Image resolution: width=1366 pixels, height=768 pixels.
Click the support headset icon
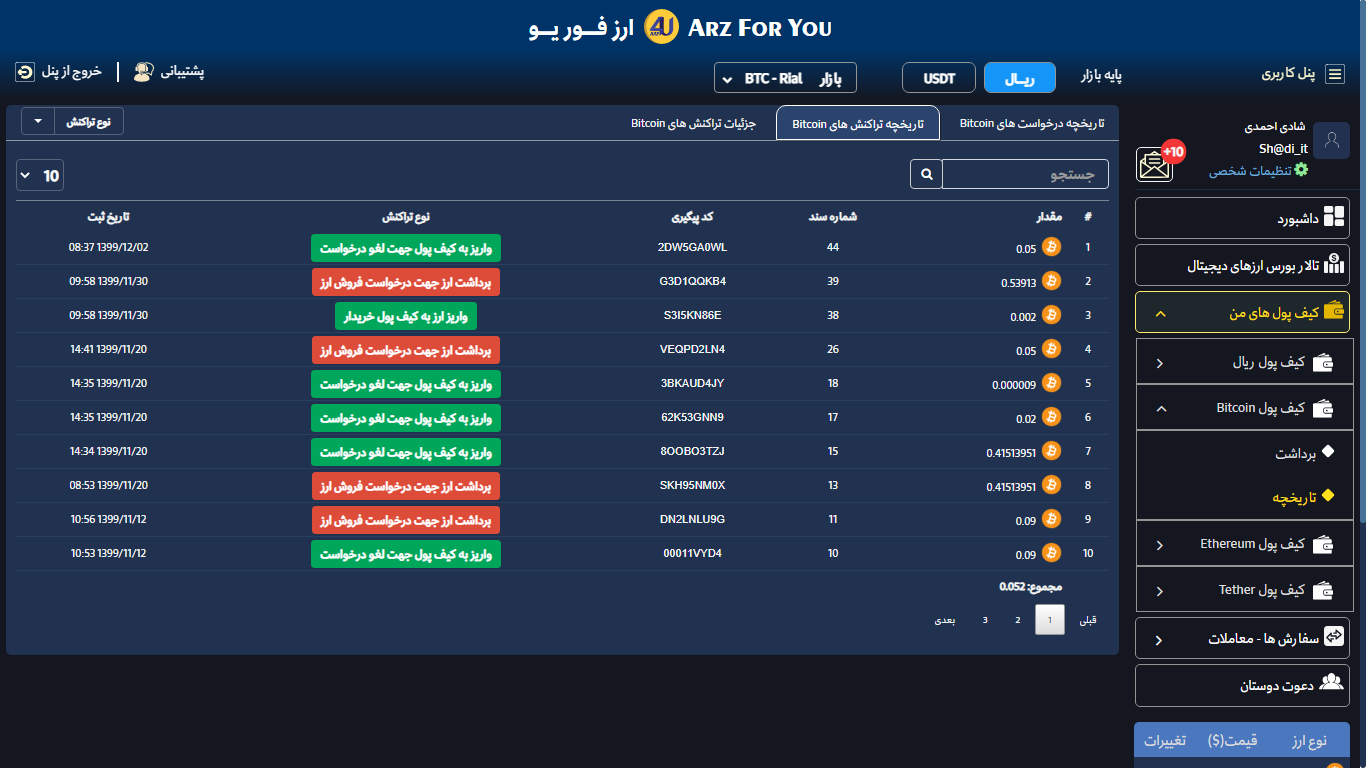tap(143, 72)
